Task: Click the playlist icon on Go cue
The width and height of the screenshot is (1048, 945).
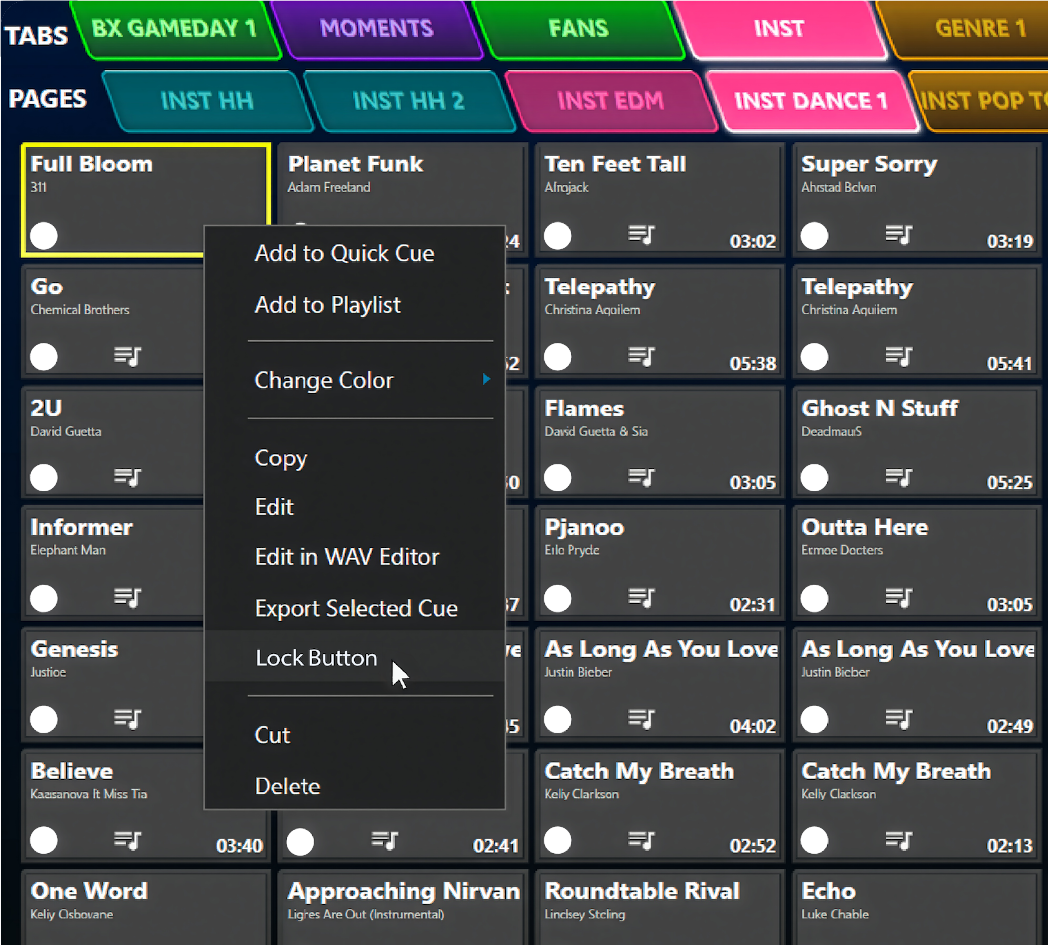Action: tap(127, 356)
